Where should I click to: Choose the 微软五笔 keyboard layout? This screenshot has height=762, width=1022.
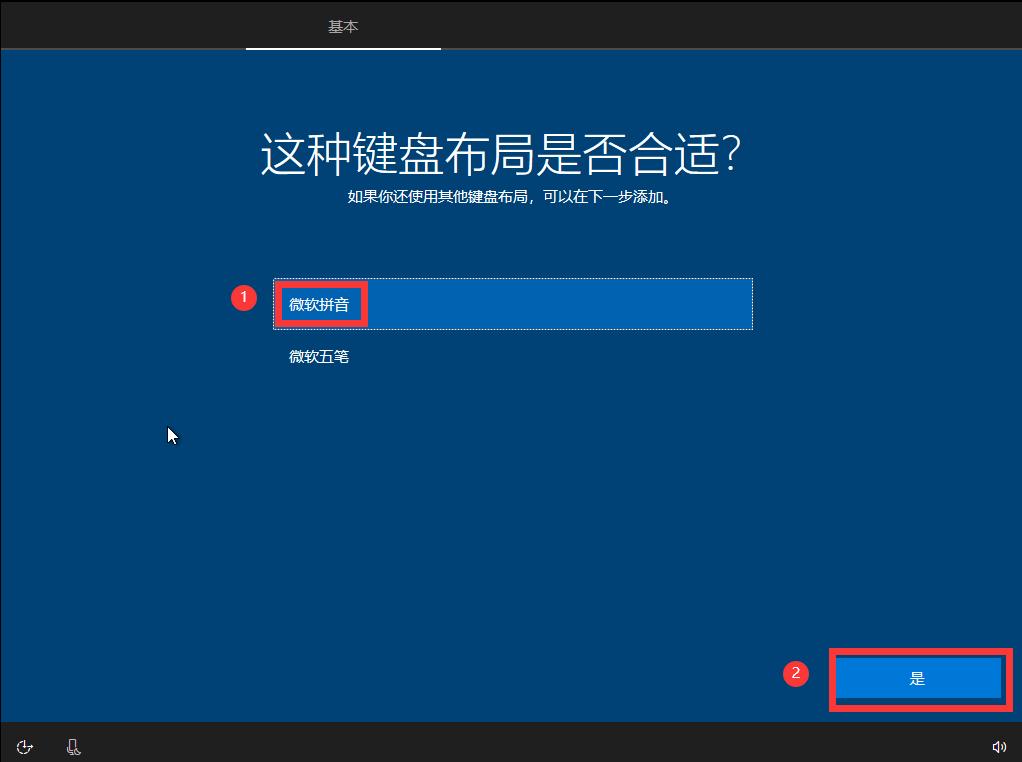click(x=513, y=357)
